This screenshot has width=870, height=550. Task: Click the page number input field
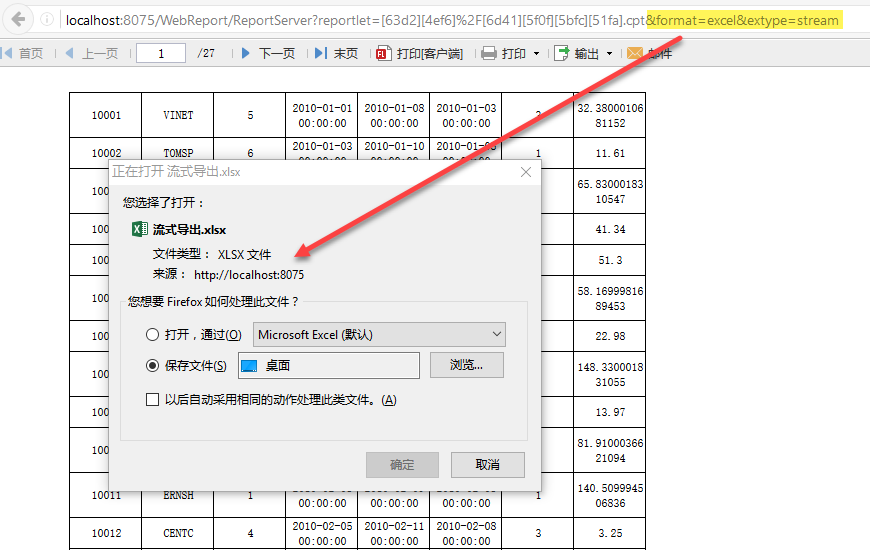[x=161, y=53]
